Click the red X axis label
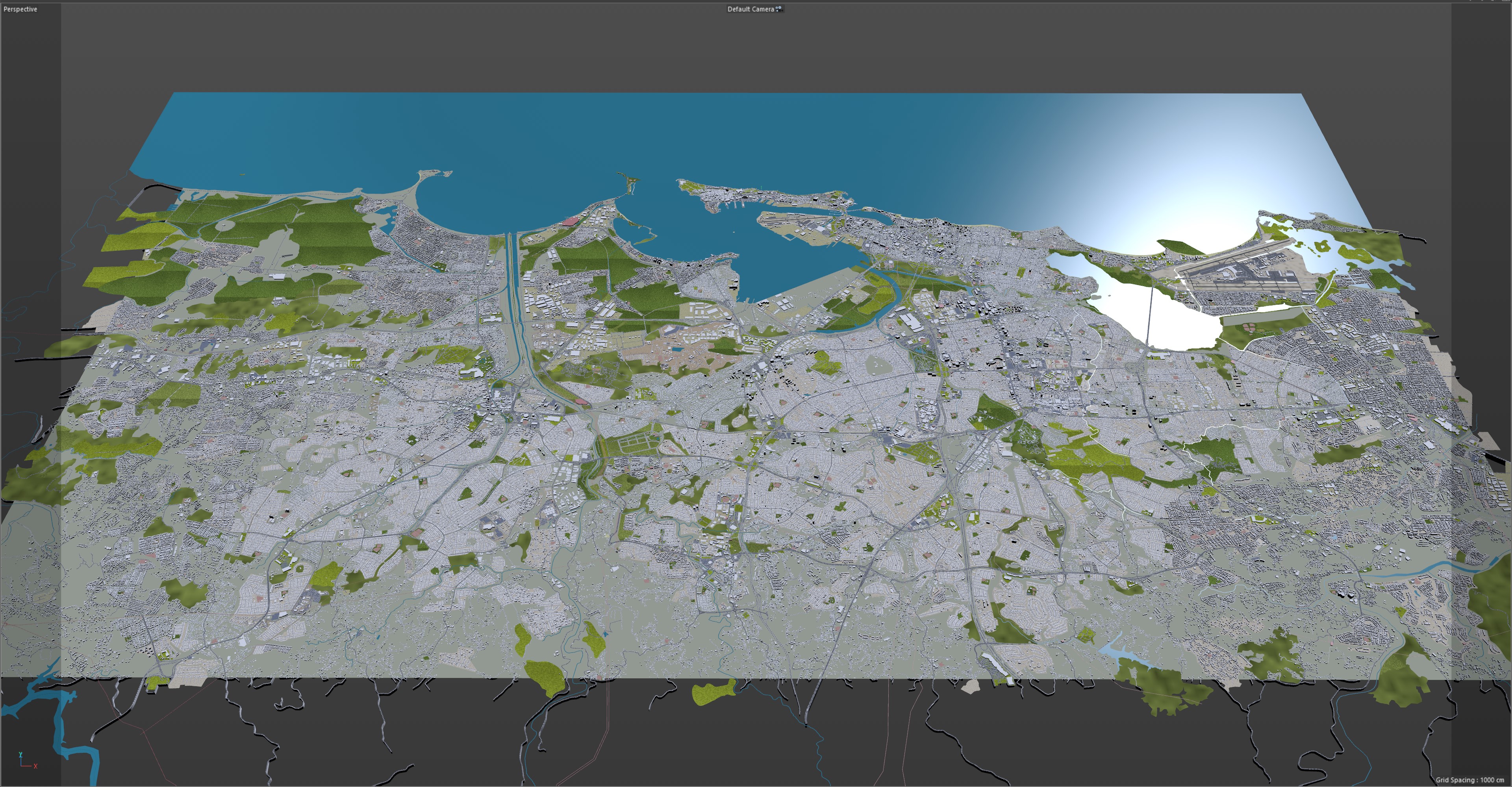 coord(36,766)
